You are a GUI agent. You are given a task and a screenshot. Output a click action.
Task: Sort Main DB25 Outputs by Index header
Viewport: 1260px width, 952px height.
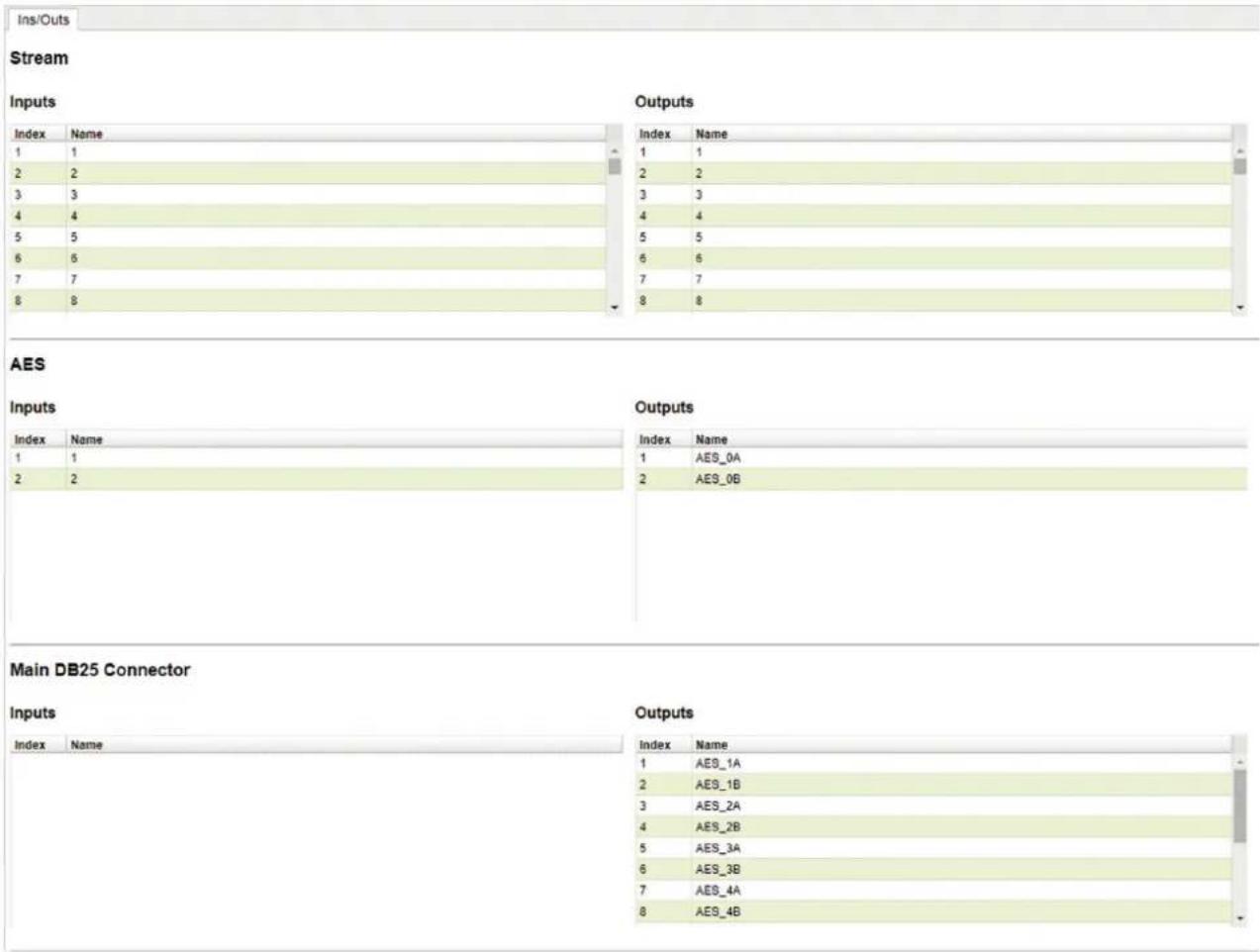pyautogui.click(x=662, y=744)
